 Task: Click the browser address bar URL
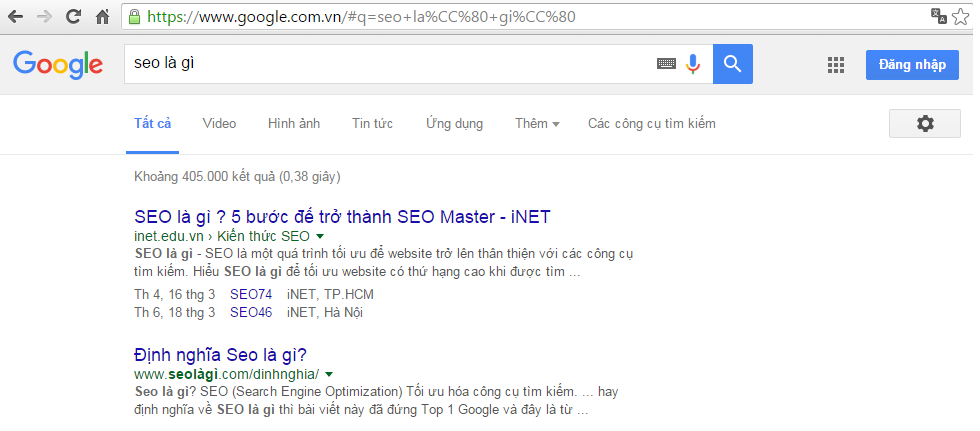pos(361,17)
